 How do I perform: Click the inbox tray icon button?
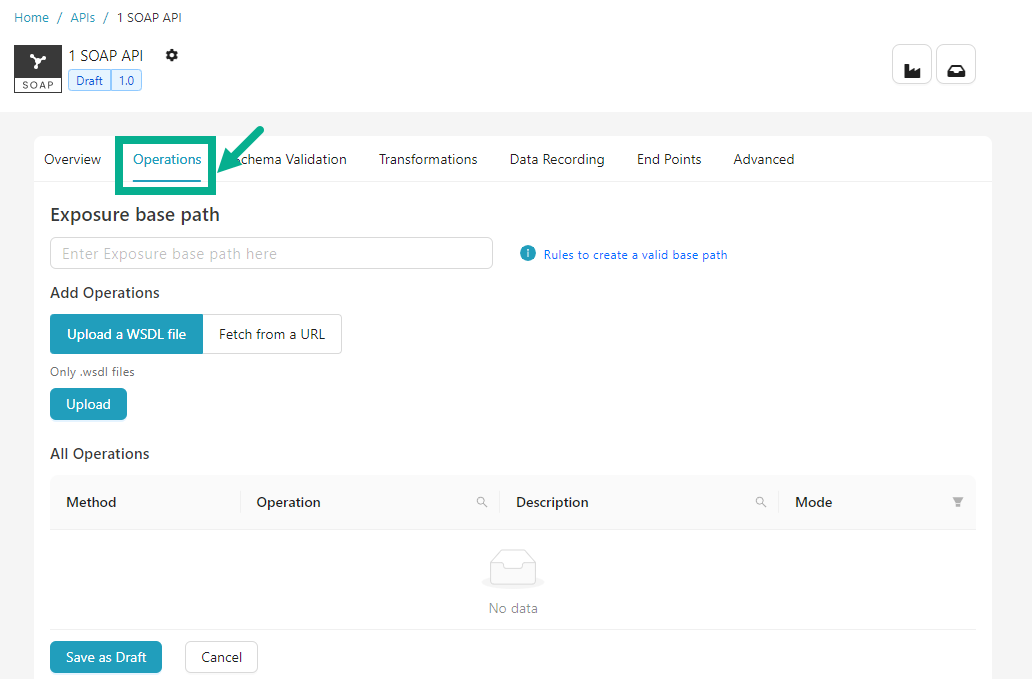click(955, 65)
